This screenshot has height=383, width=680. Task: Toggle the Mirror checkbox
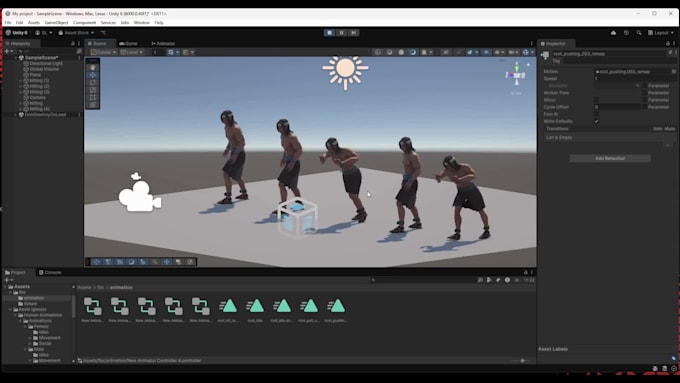tap(596, 100)
